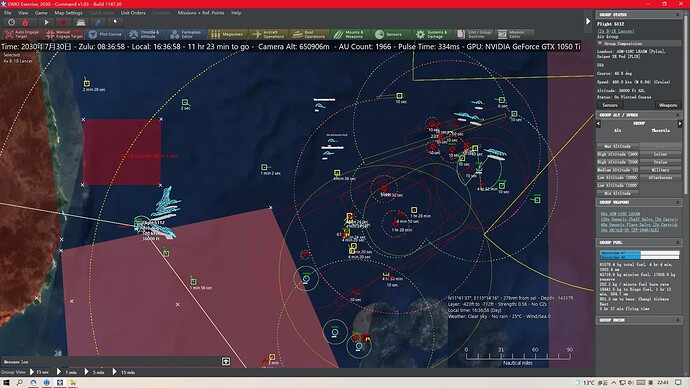Start simulation with the play button
This screenshot has height=388, width=690.
pos(46,22)
